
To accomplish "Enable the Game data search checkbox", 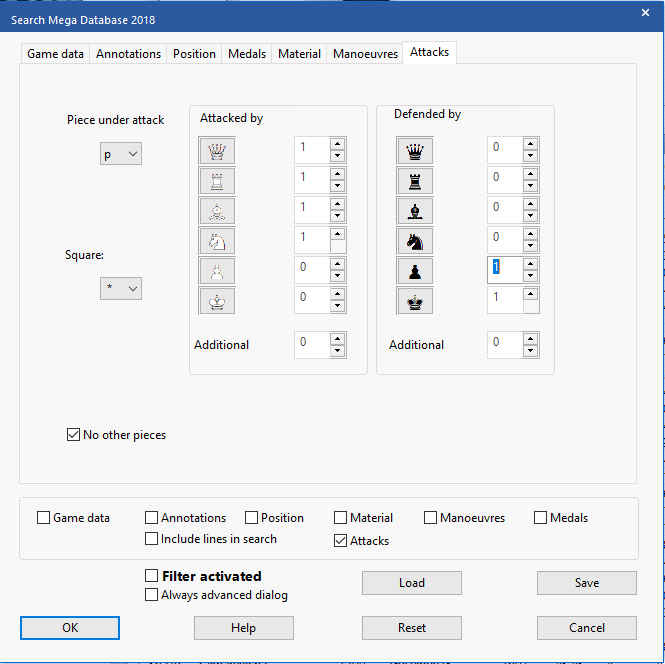I will pyautogui.click(x=43, y=518).
